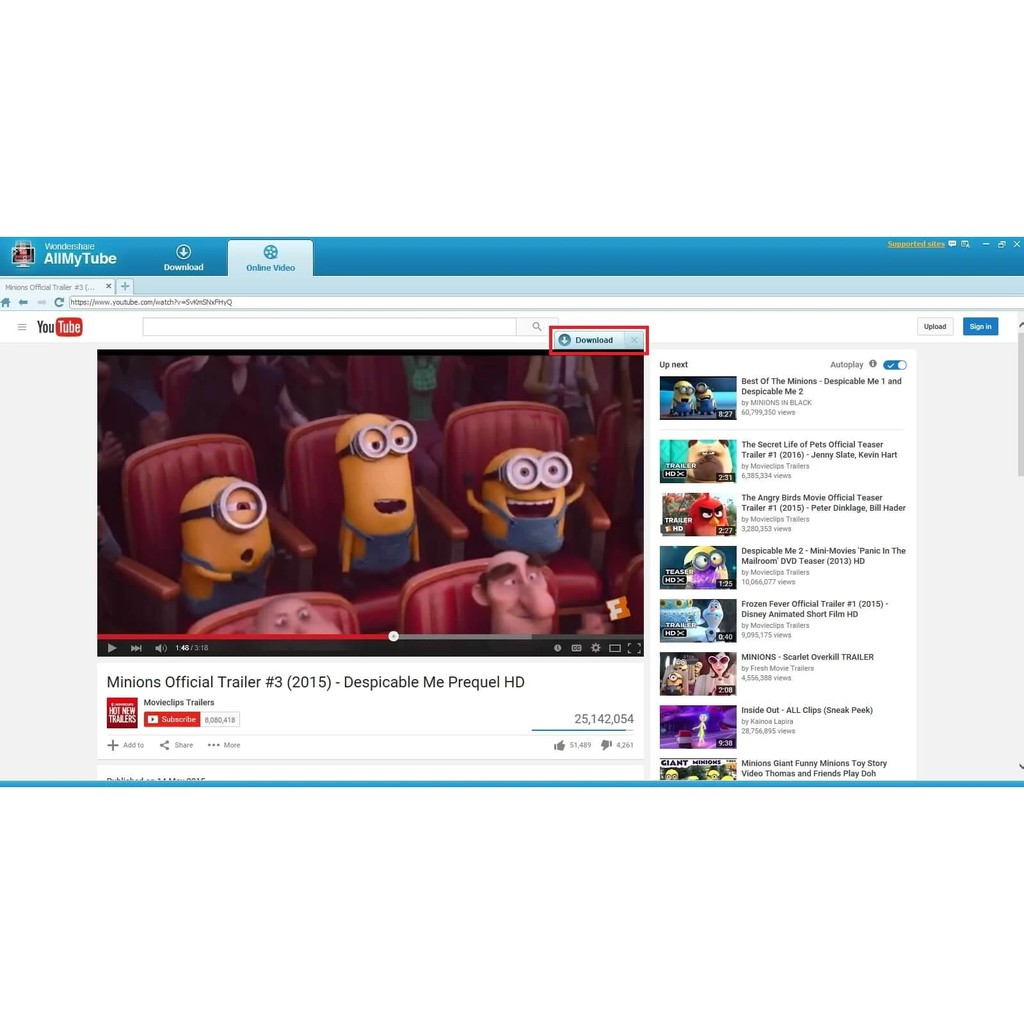Screen dimensions: 1024x1024
Task: Seek using the video progress bar handle
Action: coord(393,636)
